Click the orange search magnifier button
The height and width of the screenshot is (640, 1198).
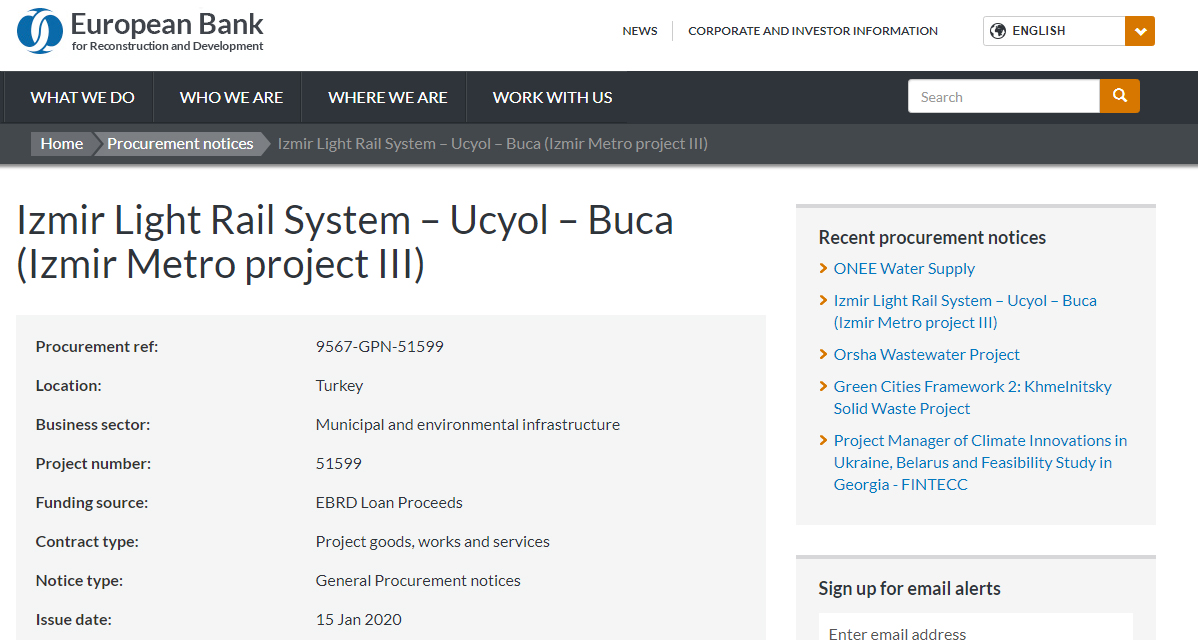tap(1119, 96)
